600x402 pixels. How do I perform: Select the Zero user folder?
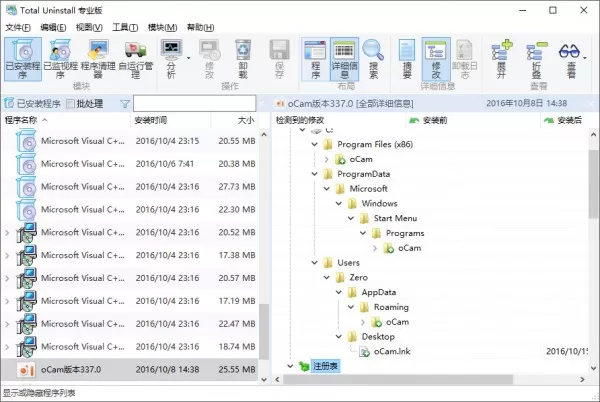358,278
